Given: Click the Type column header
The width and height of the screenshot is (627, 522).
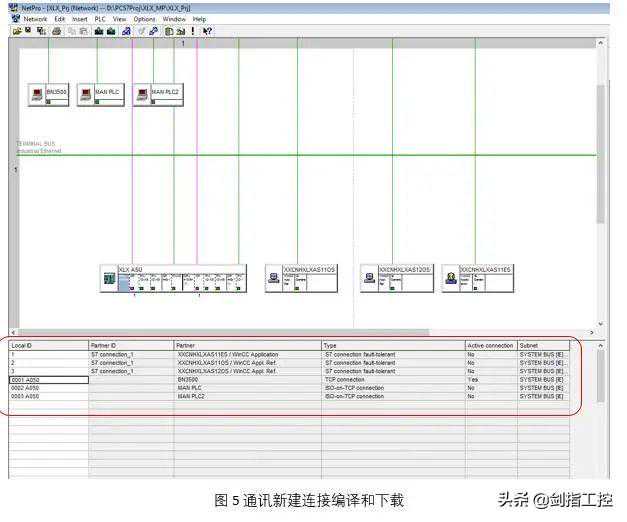Looking at the screenshot, I should 392,346.
